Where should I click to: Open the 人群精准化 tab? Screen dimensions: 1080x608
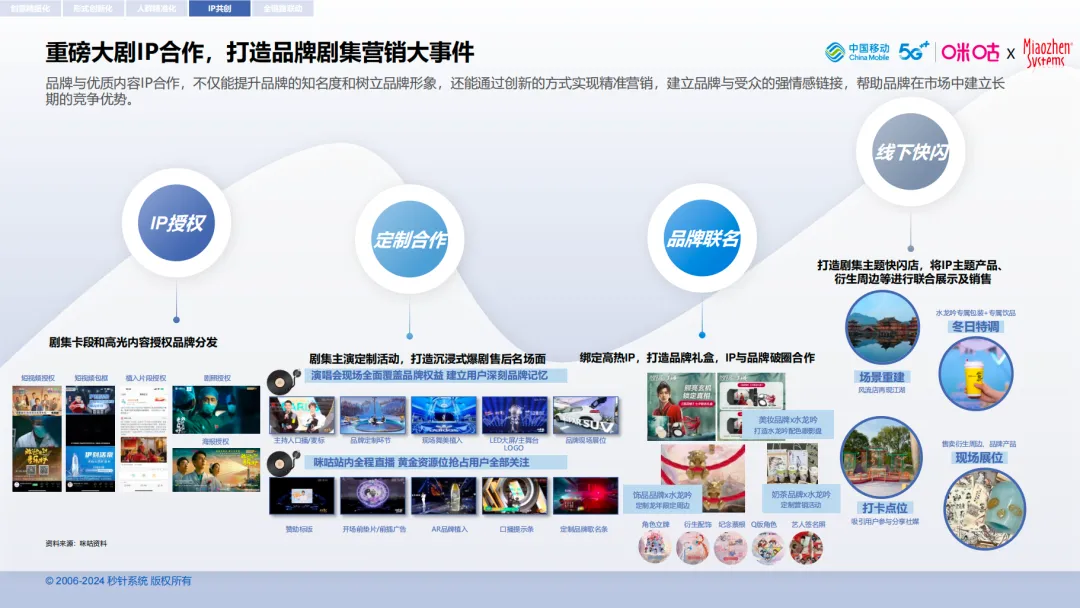[x=155, y=8]
